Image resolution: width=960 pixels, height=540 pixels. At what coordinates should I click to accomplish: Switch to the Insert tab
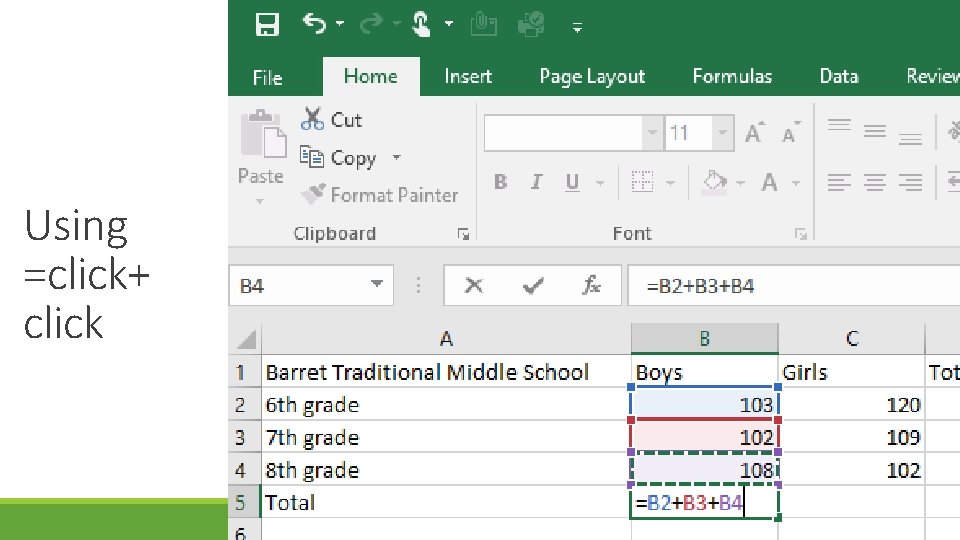(x=468, y=77)
